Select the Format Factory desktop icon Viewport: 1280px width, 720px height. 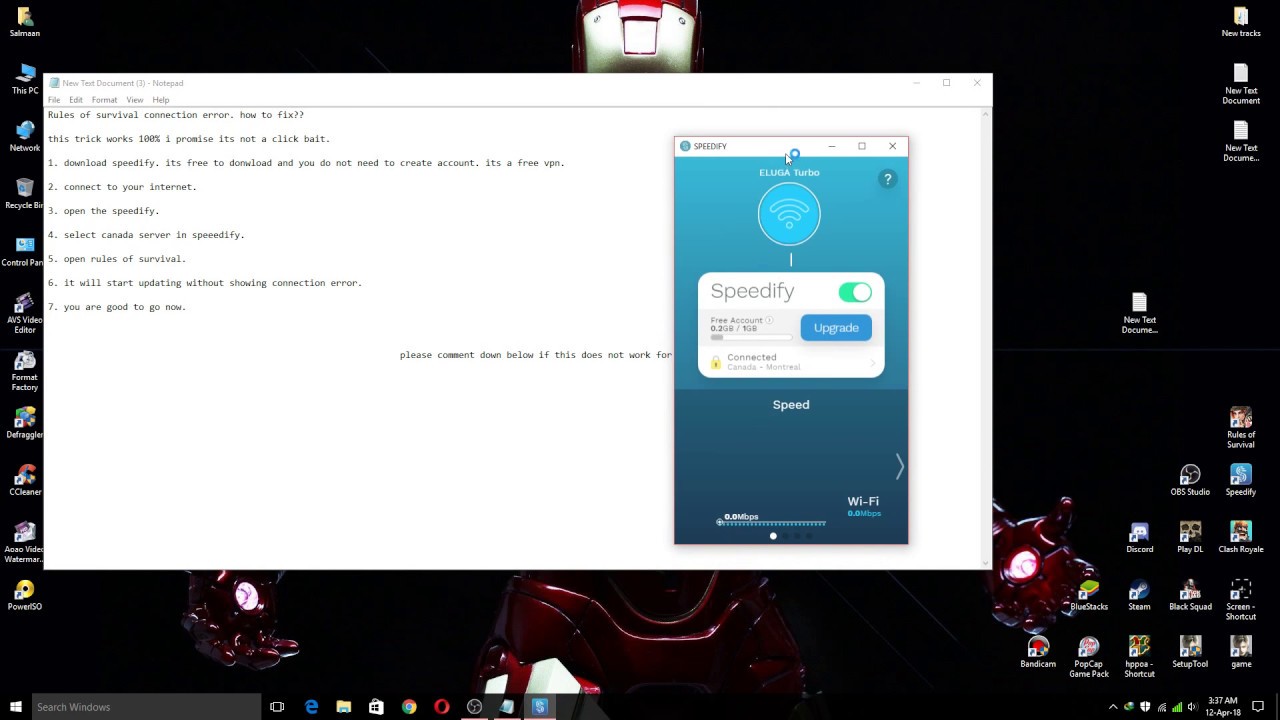[x=25, y=371]
